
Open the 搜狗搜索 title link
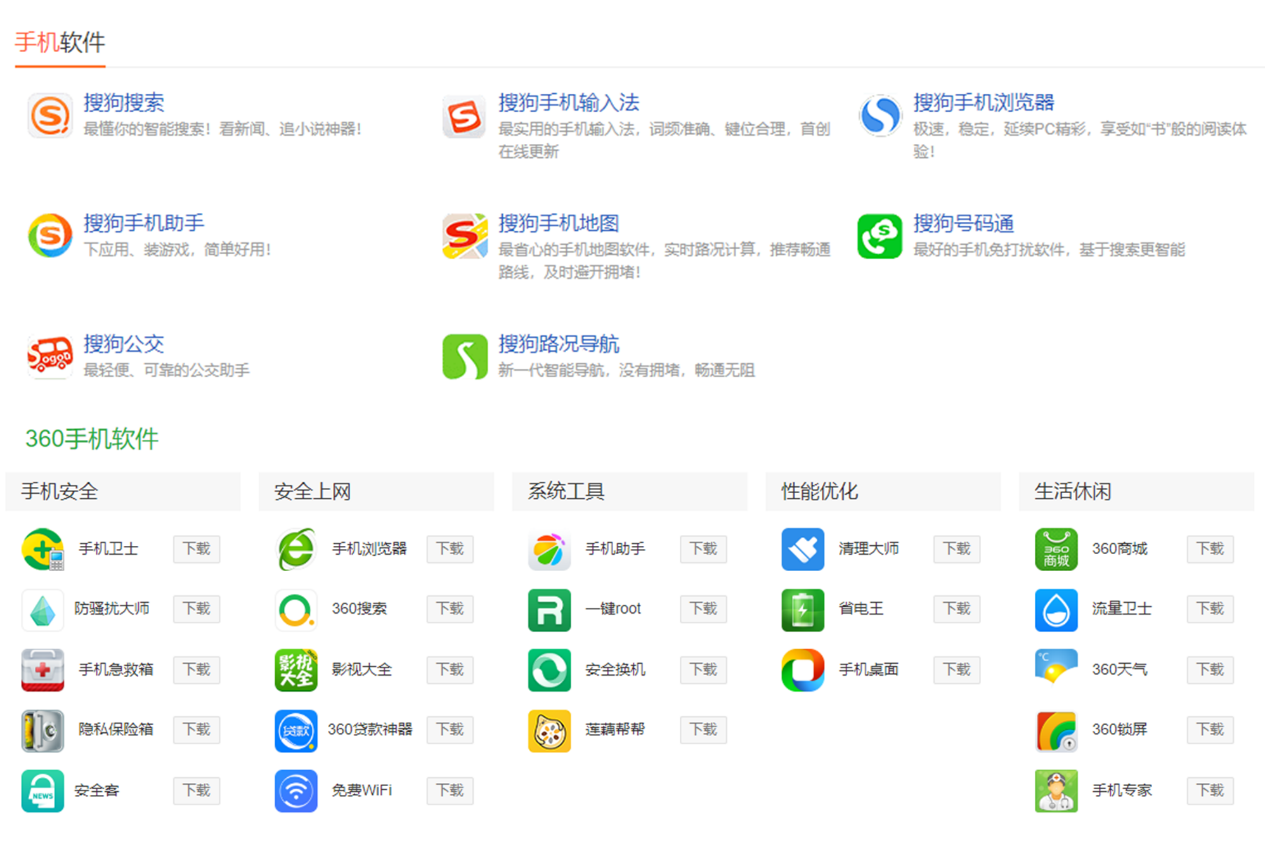coord(124,103)
